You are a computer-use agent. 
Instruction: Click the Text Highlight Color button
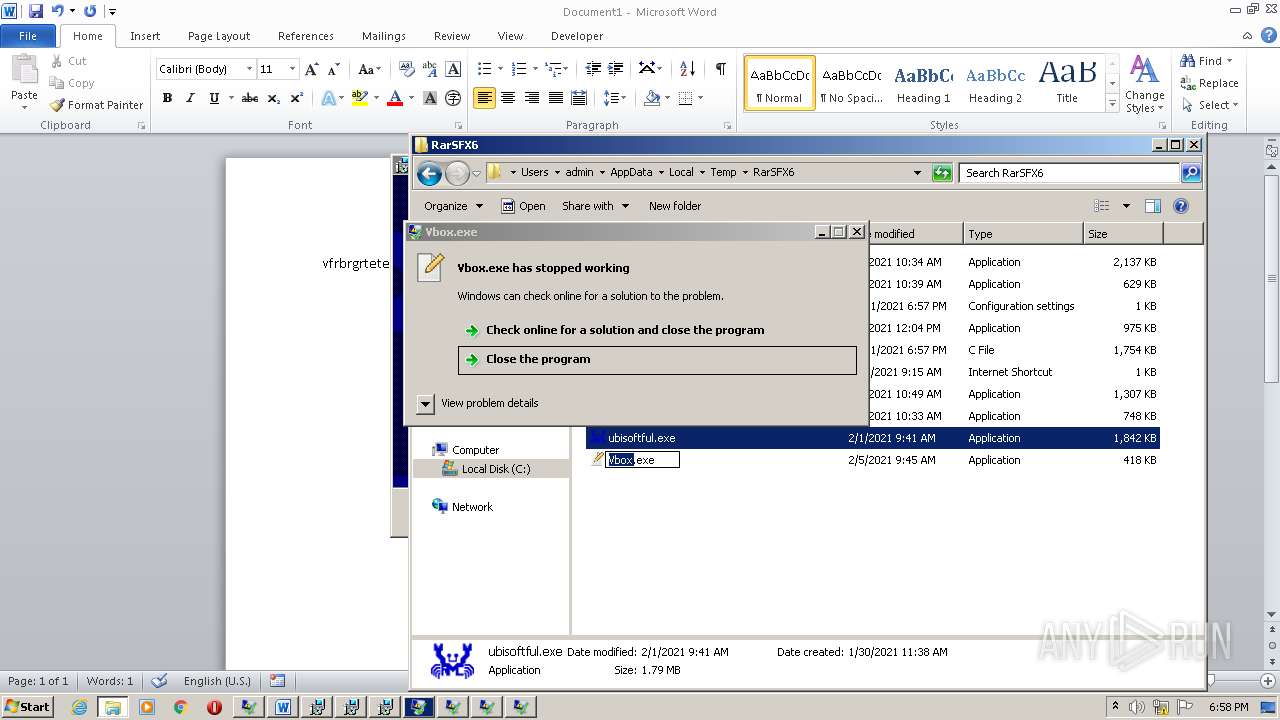tap(360, 98)
